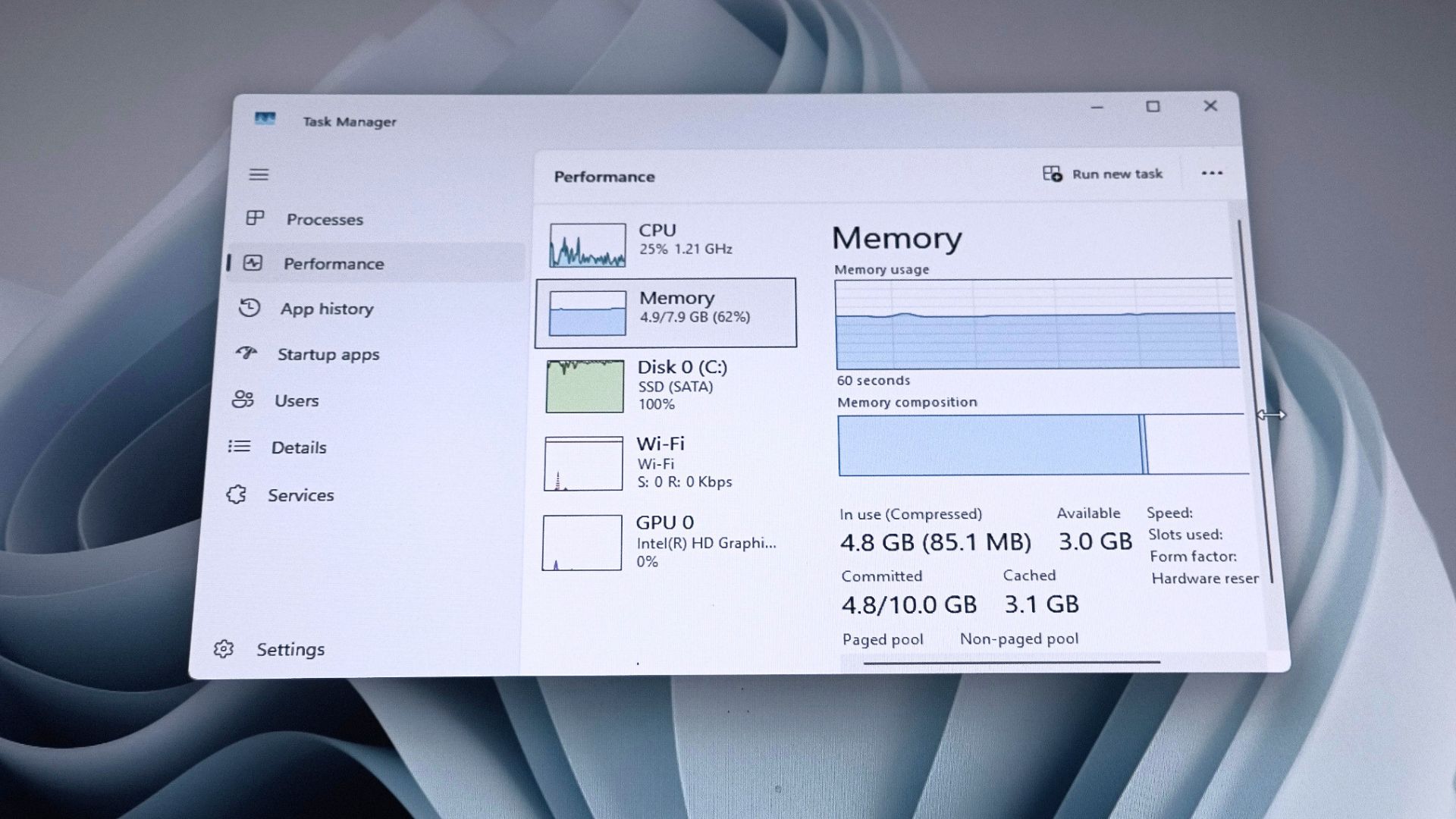Maximize the Task Manager window
The width and height of the screenshot is (1456, 819).
[1153, 106]
